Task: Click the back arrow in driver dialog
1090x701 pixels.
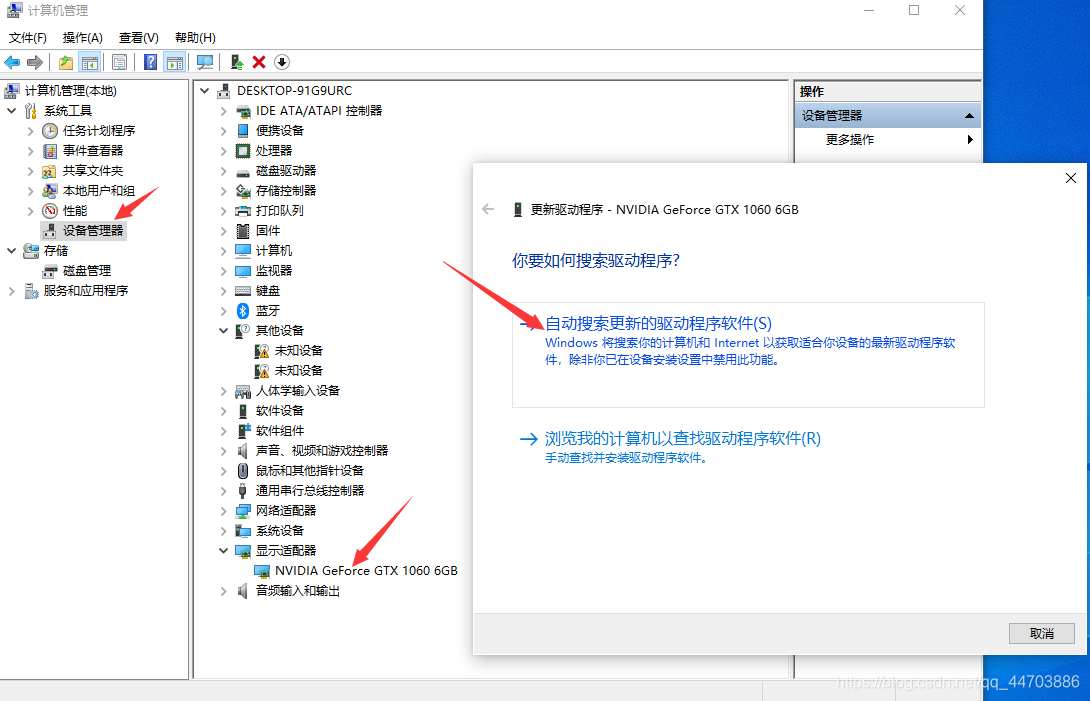Action: (488, 209)
